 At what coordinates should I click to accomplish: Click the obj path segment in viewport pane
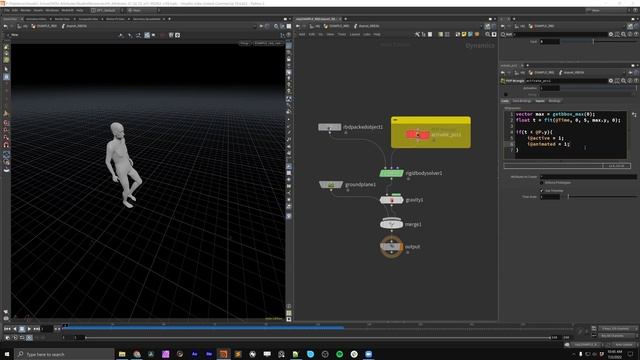[x=23, y=26]
